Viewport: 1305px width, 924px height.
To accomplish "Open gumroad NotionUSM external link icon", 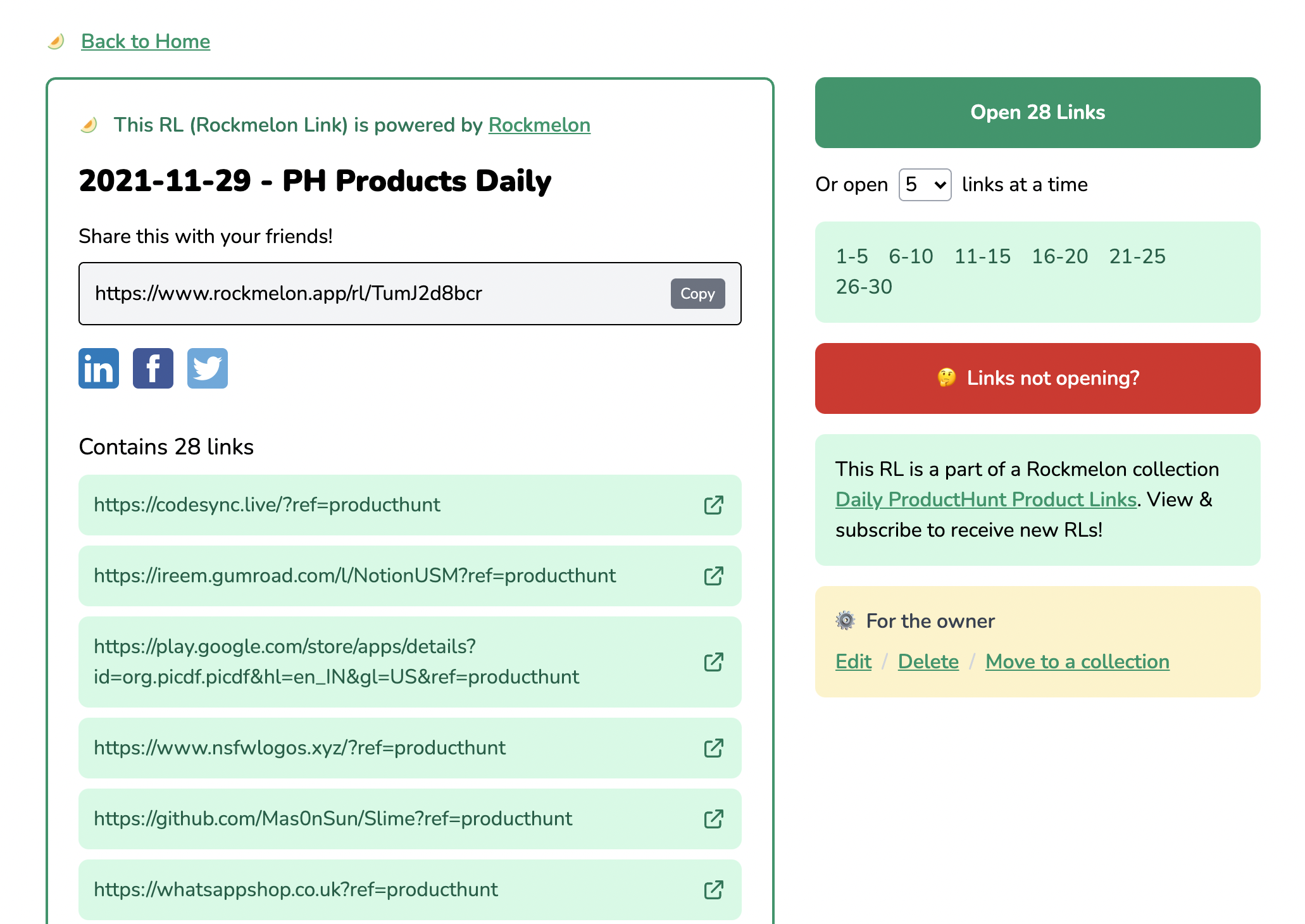I will click(713, 576).
